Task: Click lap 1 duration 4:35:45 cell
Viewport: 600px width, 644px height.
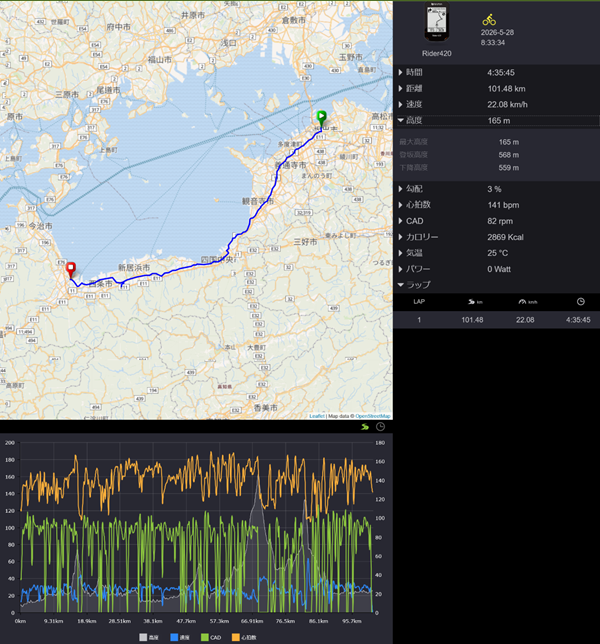Action: pyautogui.click(x=578, y=320)
